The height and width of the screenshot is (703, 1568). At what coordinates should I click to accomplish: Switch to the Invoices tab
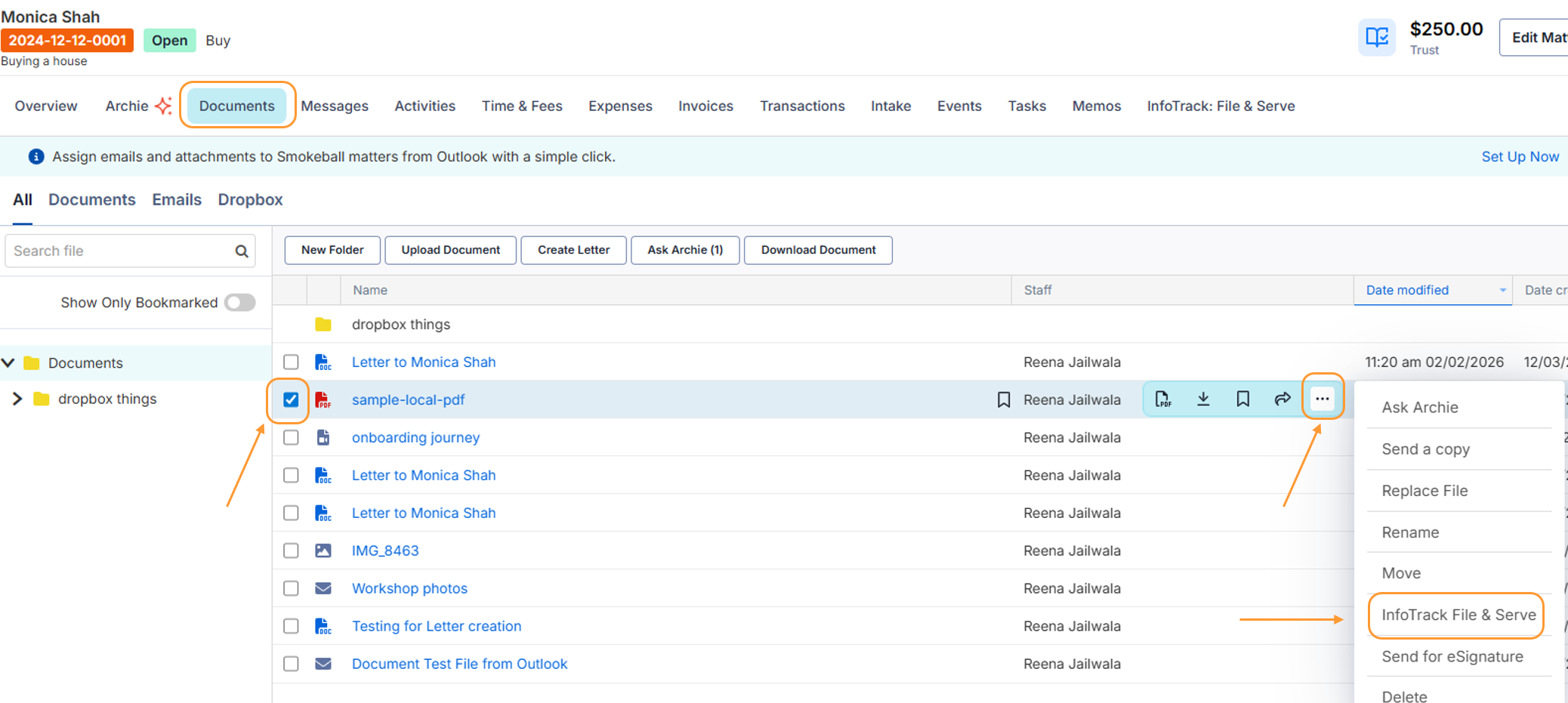click(x=705, y=106)
